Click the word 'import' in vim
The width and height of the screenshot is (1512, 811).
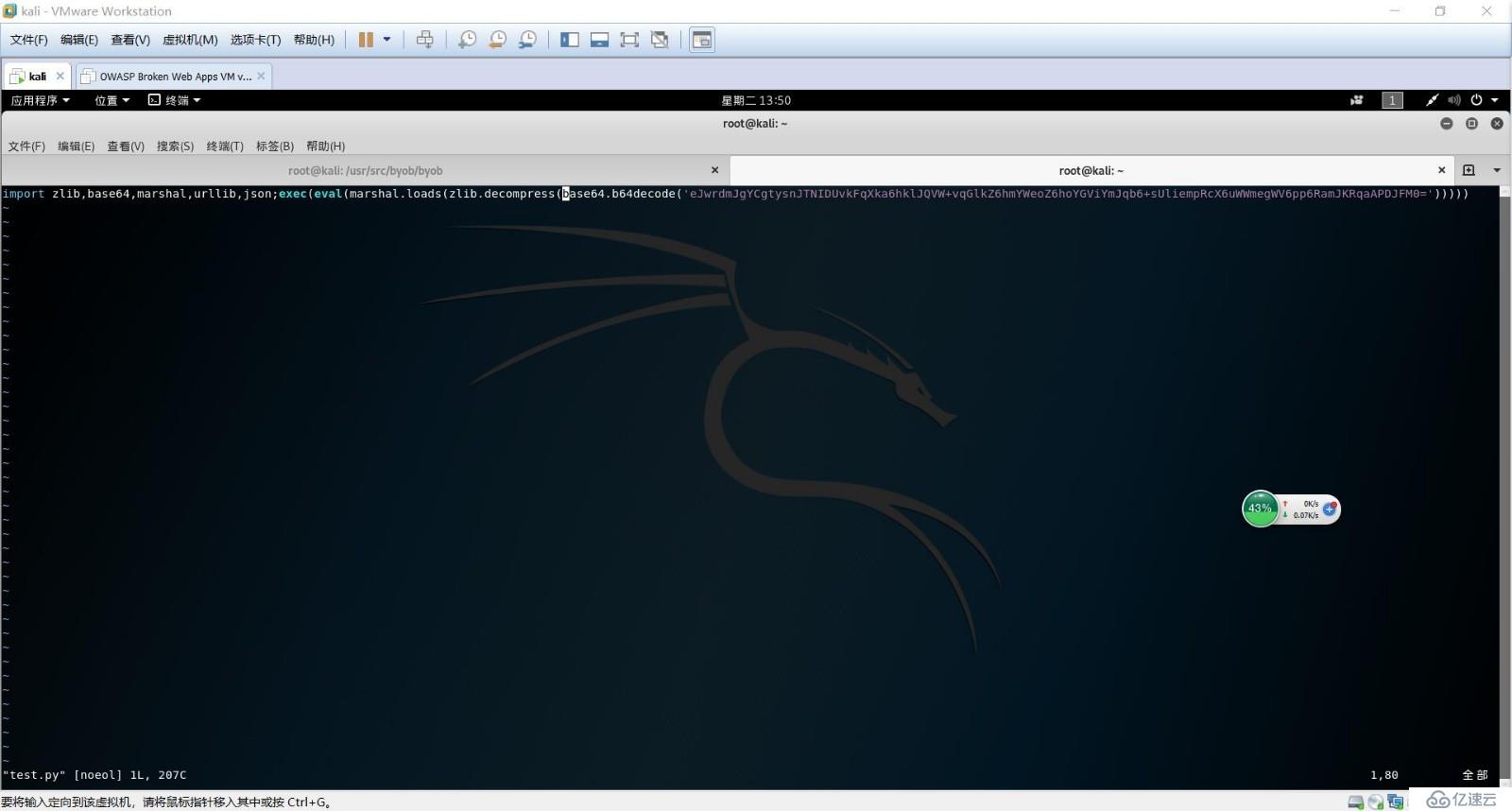coord(24,194)
